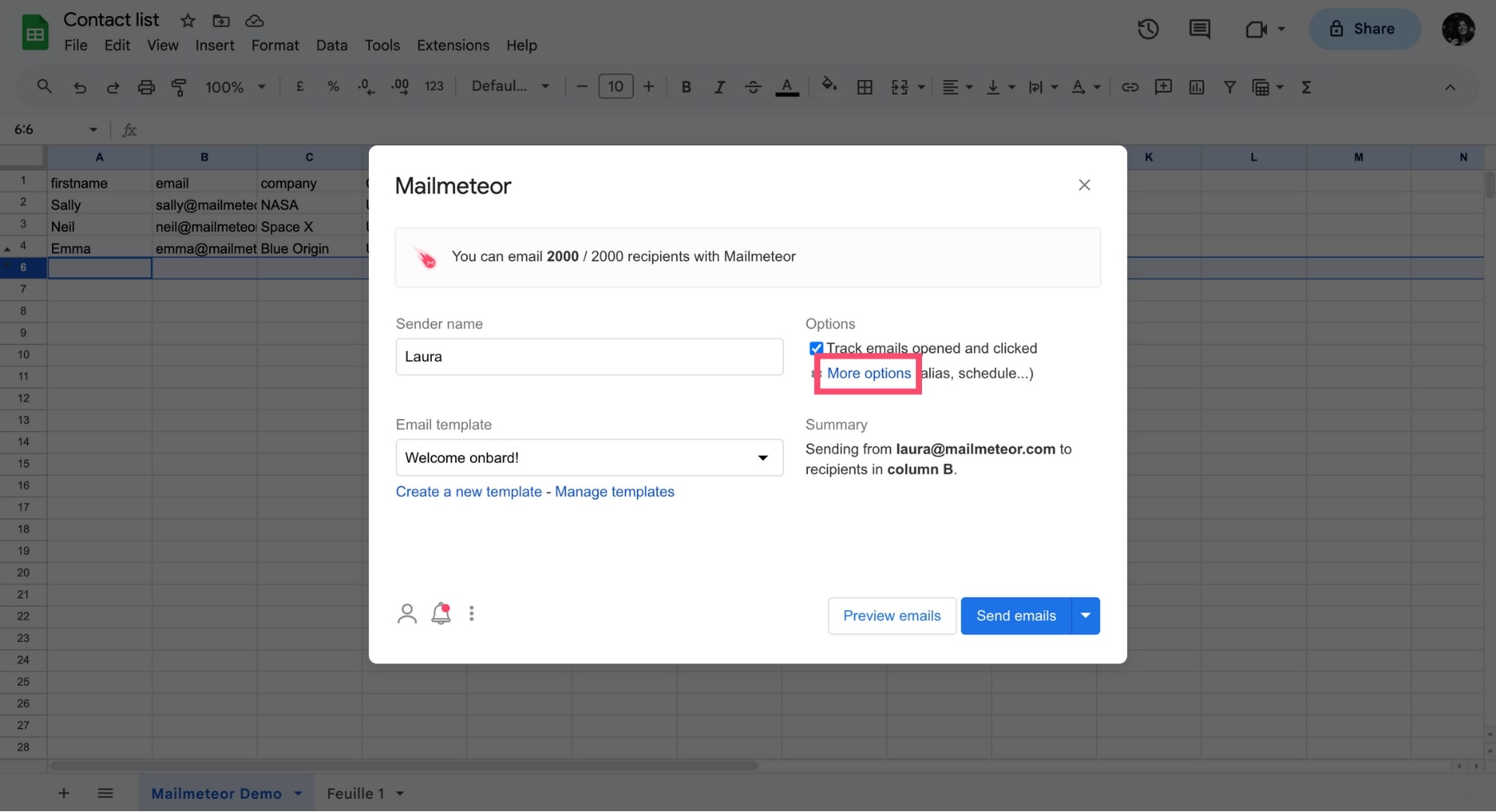Open the all sheets list icon
The image size is (1496, 812).
[106, 793]
